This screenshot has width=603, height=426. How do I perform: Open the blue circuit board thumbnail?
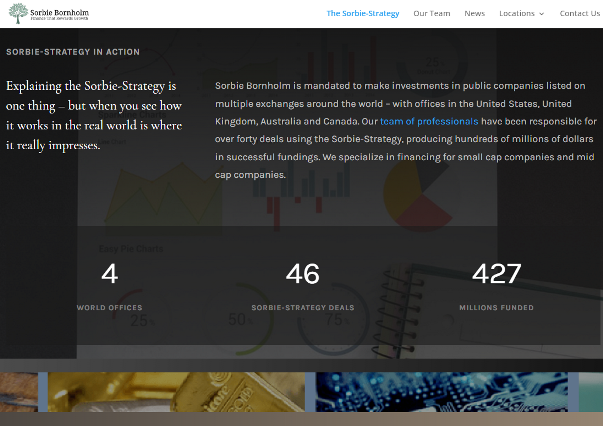442,392
